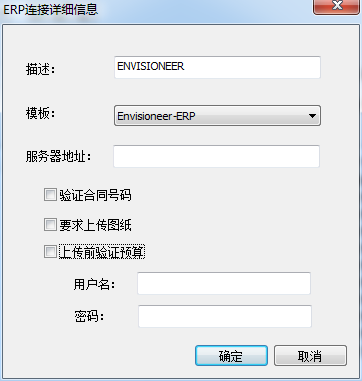Viewport: 362px width, 381px height.
Task: Click the 服务器地址: label
Action: coord(59,156)
